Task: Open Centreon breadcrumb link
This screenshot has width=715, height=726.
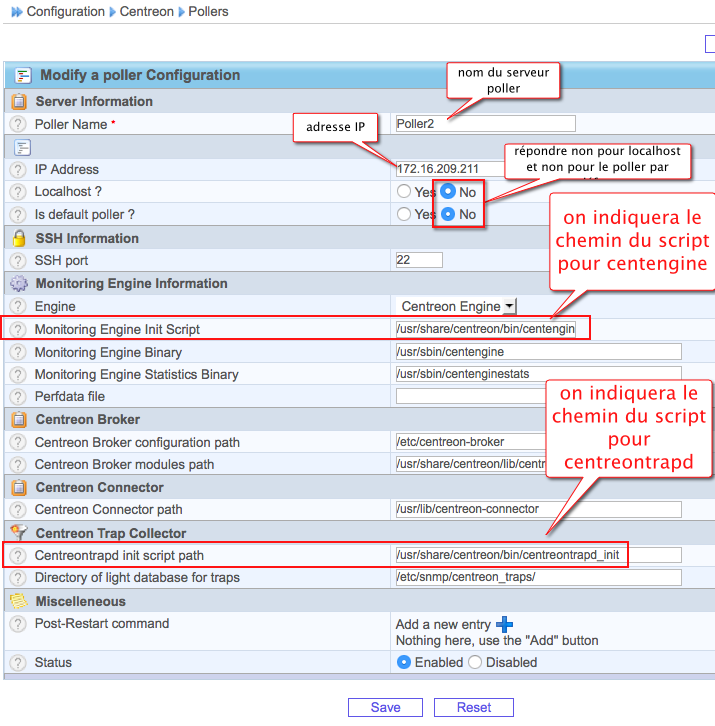Action: [146, 12]
